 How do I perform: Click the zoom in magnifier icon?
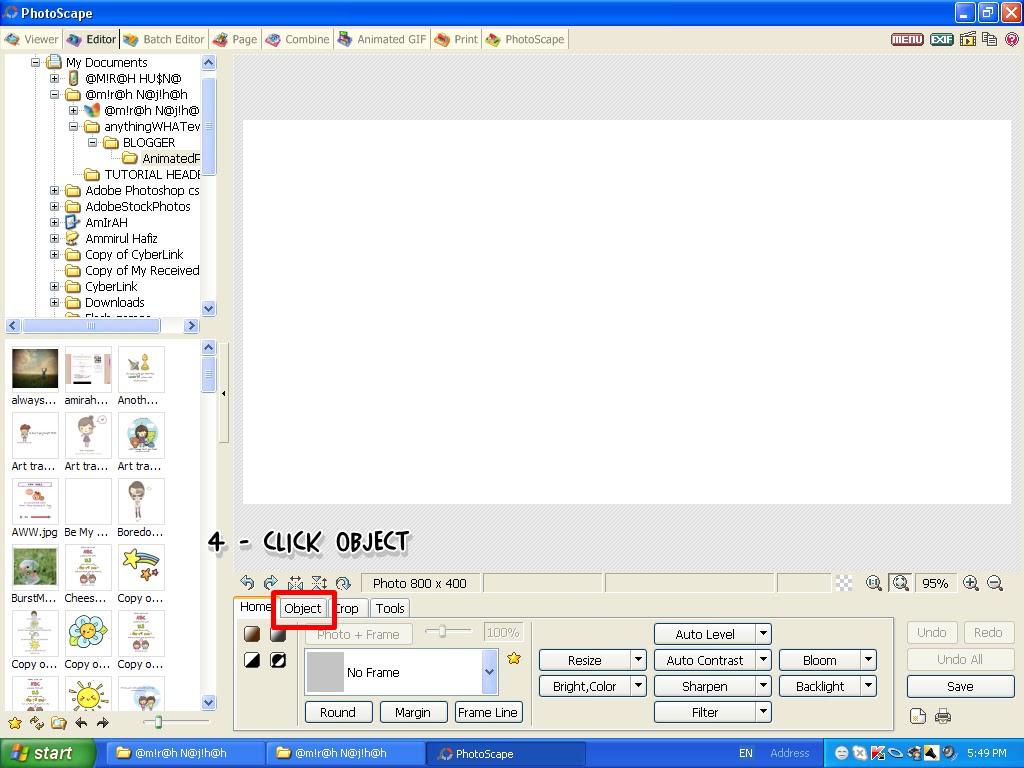click(970, 583)
